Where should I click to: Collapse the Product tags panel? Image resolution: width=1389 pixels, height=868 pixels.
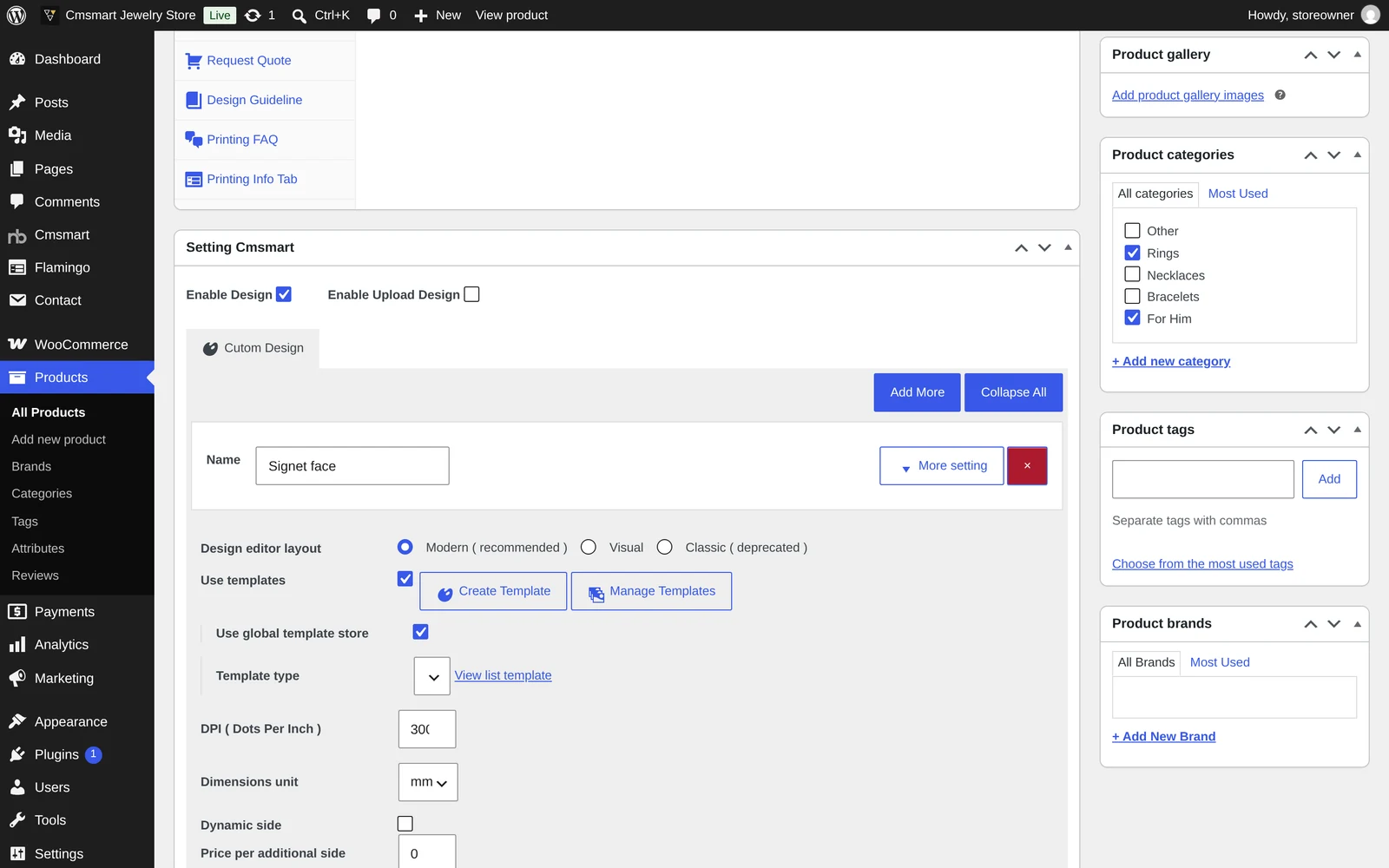(1358, 430)
